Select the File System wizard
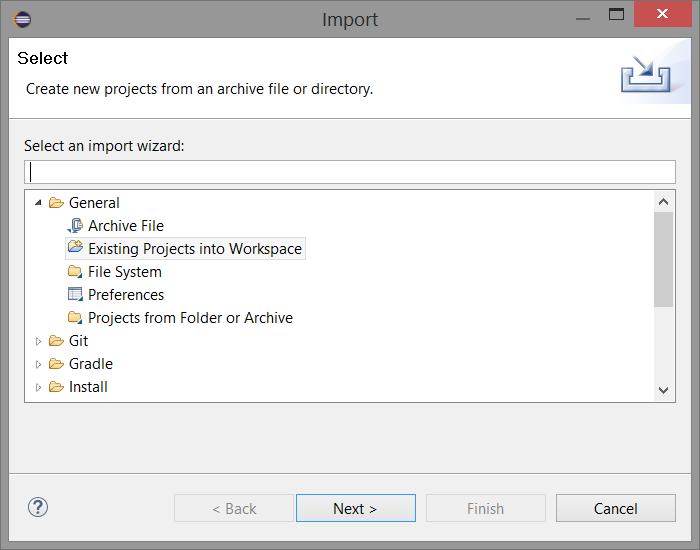Image resolution: width=700 pixels, height=550 pixels. [125, 272]
